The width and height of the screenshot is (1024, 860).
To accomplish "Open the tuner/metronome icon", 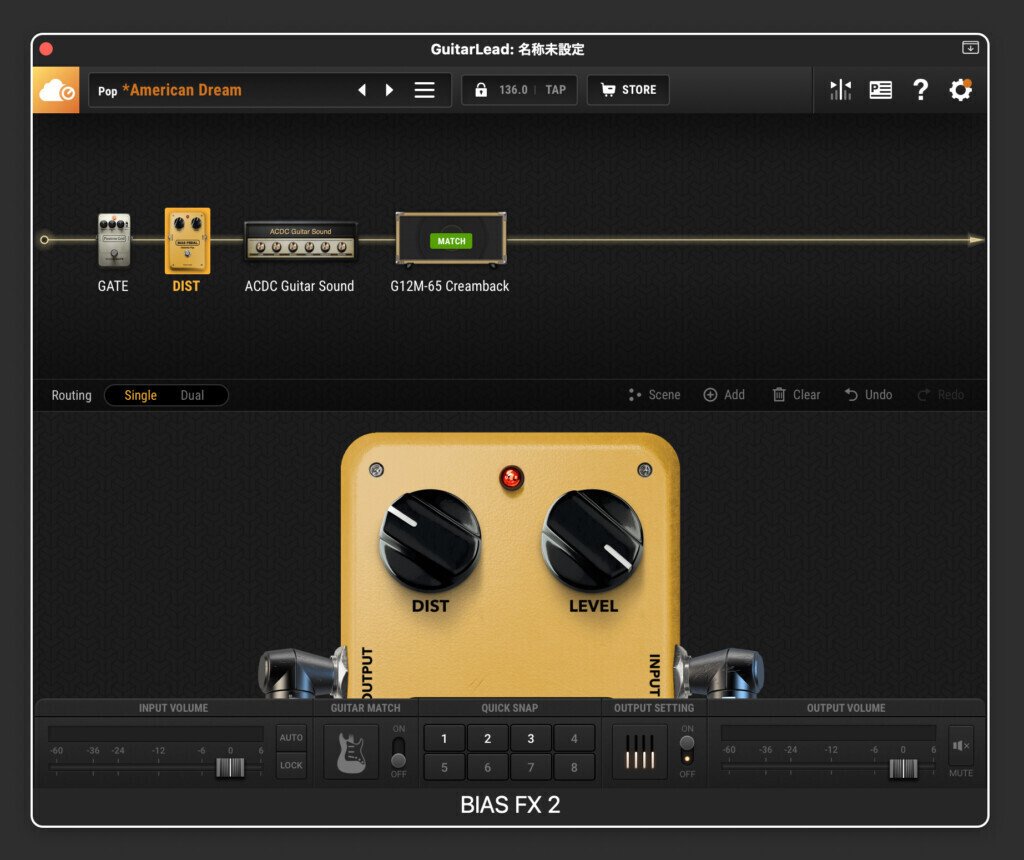I will click(x=840, y=90).
